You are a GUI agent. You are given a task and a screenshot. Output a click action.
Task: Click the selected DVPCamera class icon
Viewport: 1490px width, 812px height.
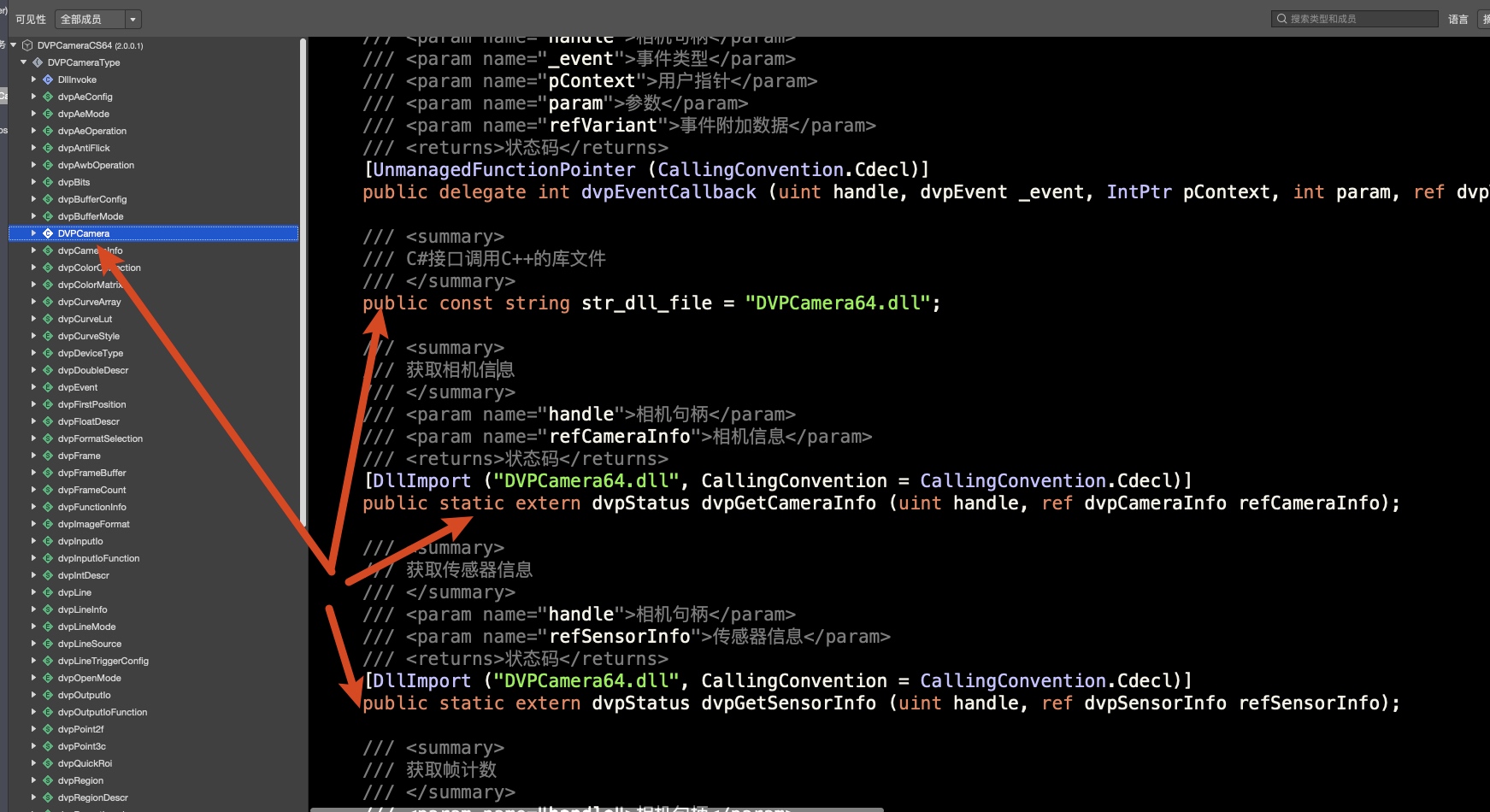(x=48, y=233)
